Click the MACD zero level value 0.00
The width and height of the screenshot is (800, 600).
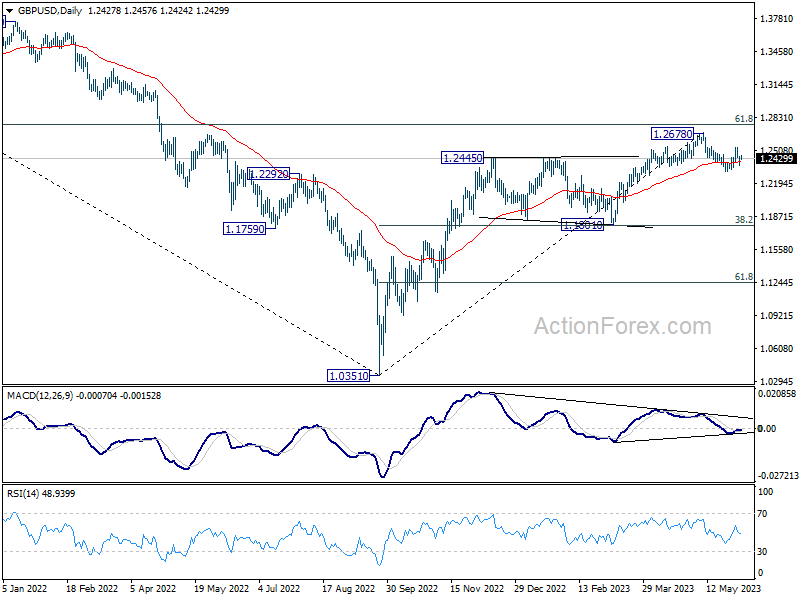coord(767,429)
